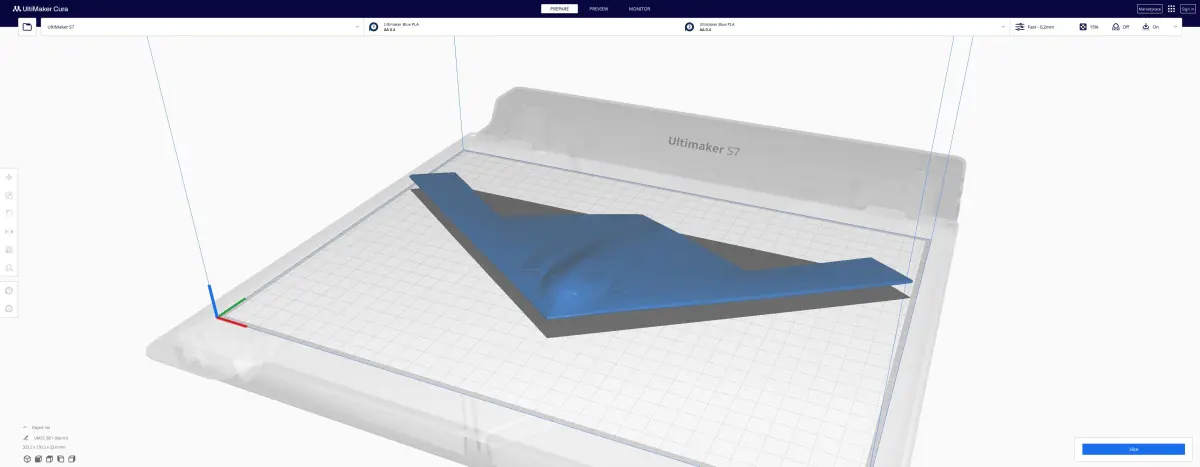This screenshot has width=1200, height=467.
Task: Switch to the PREPARE stage tab
Action: click(x=559, y=8)
